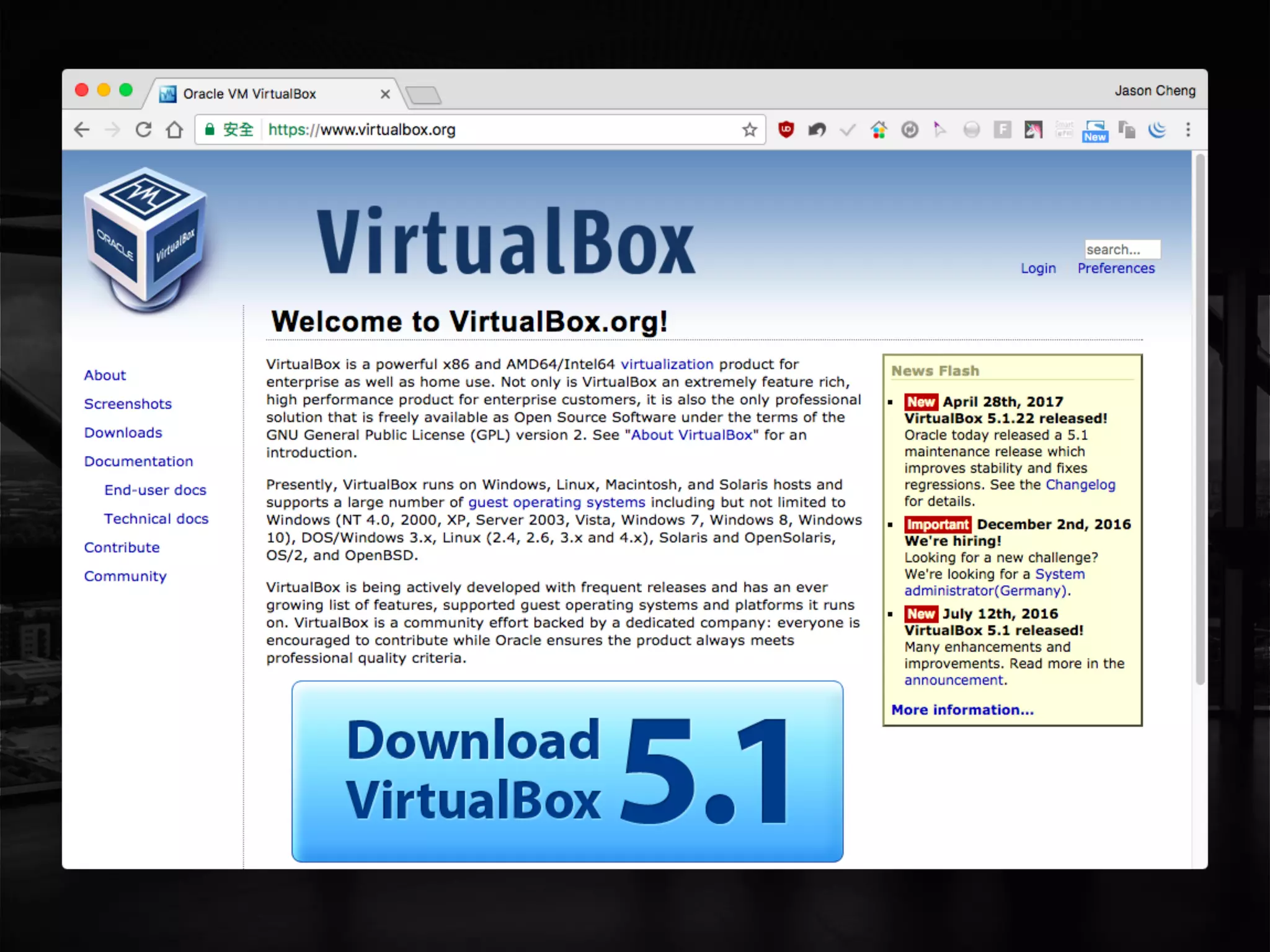This screenshot has width=1270, height=952.
Task: Click the jQuery wave extension icon
Action: point(1157,130)
